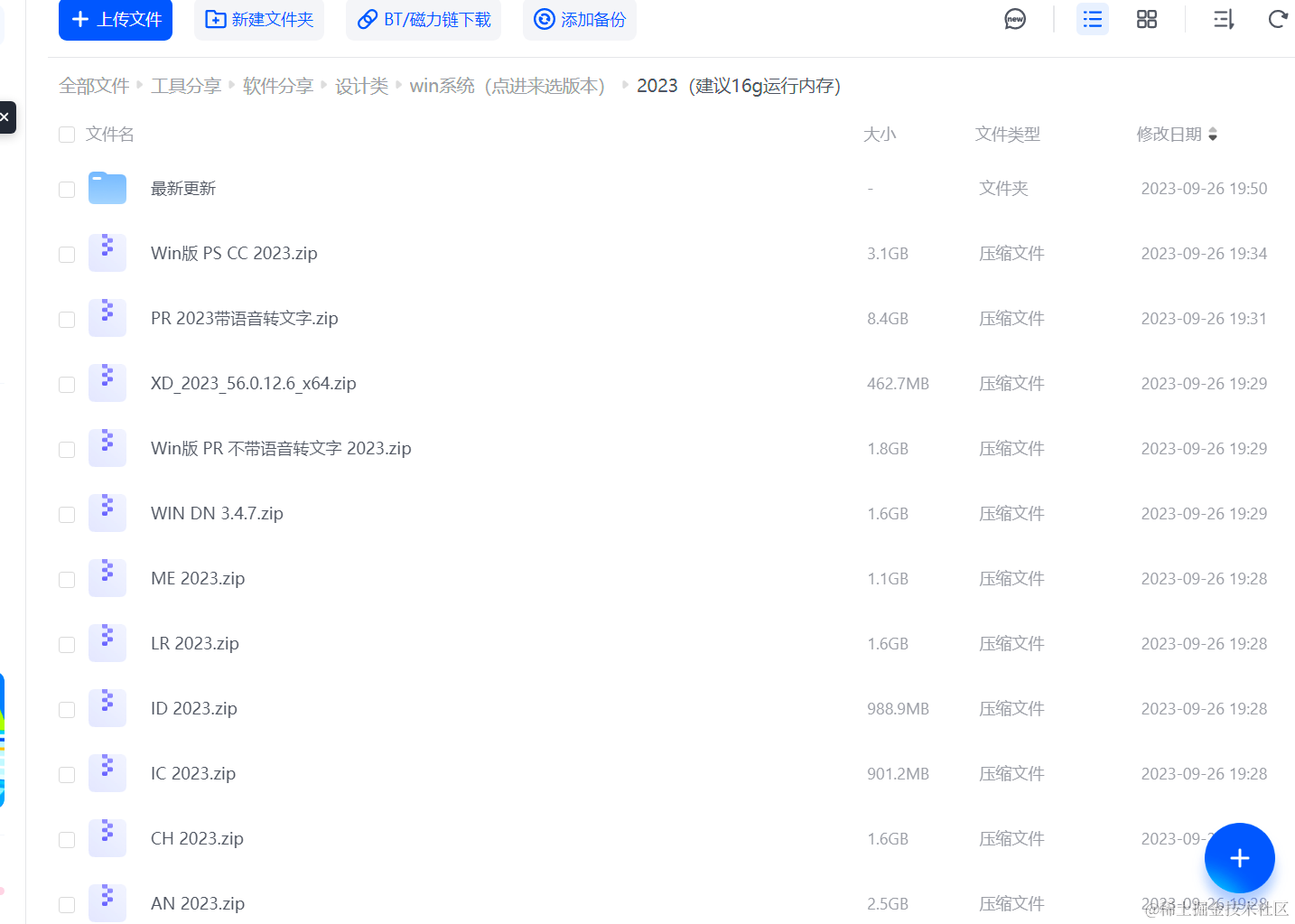Go to 软件分享 breadcrumb
Screen dimensions: 1295x924
click(x=278, y=86)
